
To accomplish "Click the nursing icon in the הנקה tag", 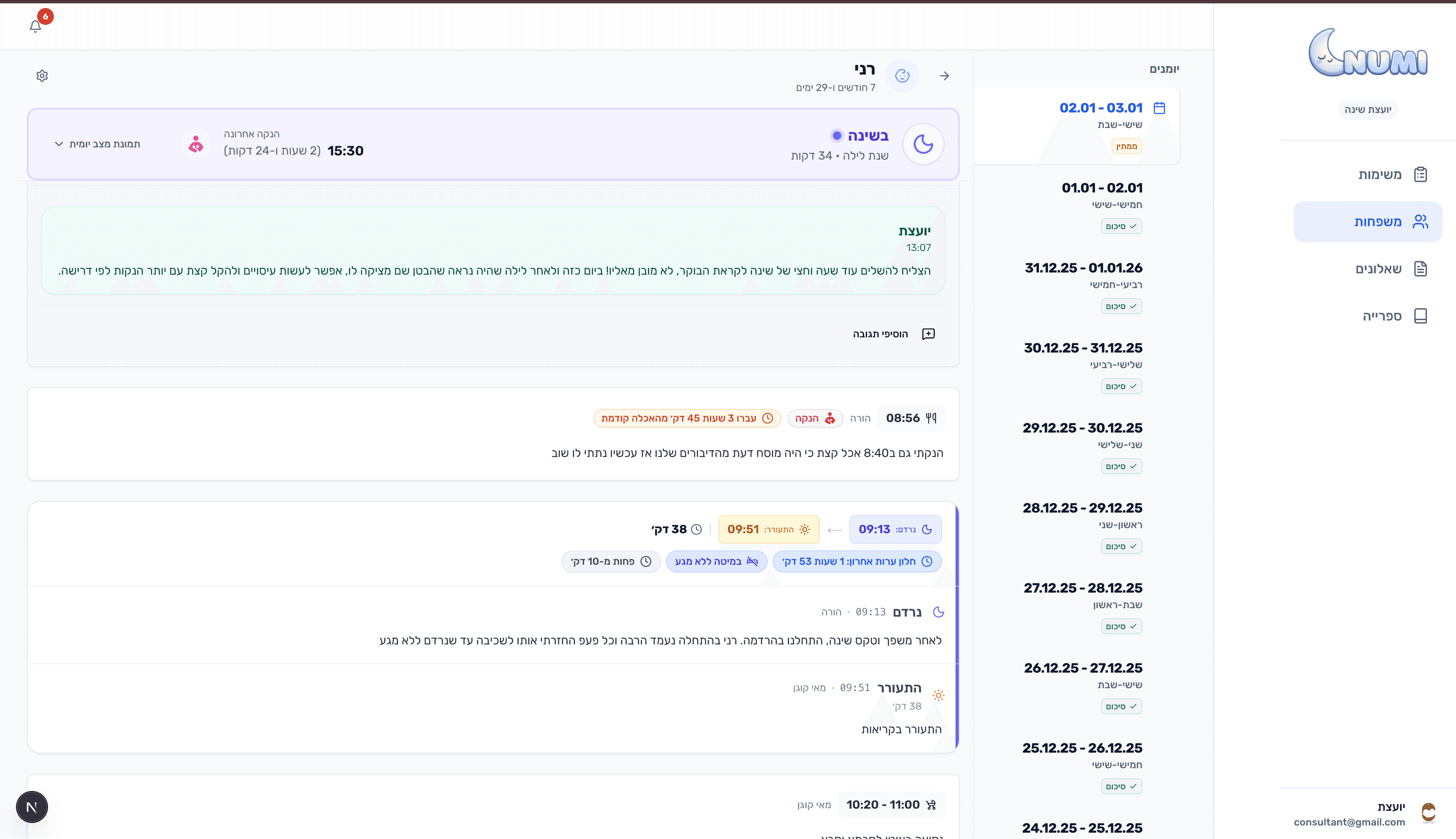I will click(x=830, y=418).
